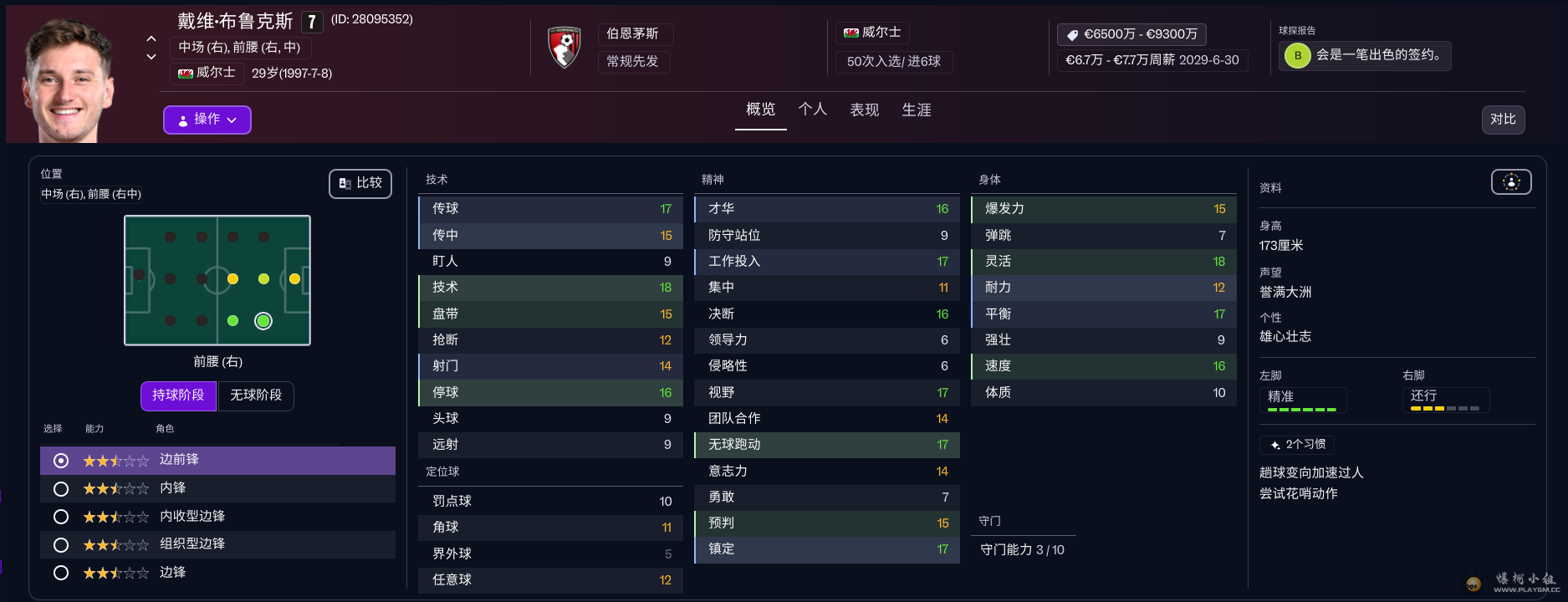Go to next player with down chevron
Screen dimensions: 1568x602
click(x=151, y=57)
